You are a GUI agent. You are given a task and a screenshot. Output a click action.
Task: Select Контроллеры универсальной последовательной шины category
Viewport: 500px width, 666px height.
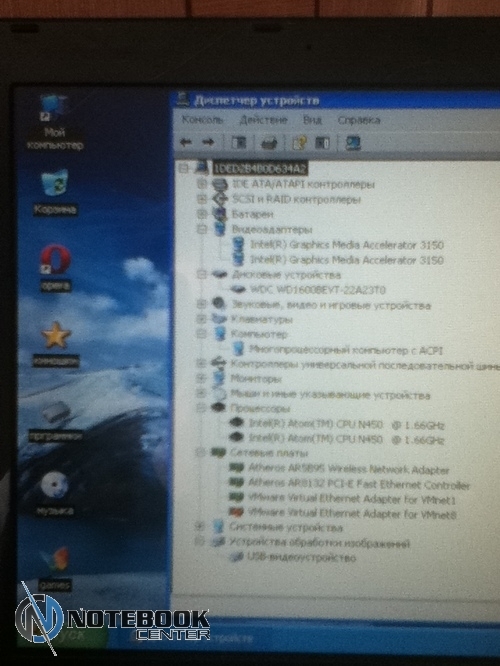pyautogui.click(x=365, y=365)
